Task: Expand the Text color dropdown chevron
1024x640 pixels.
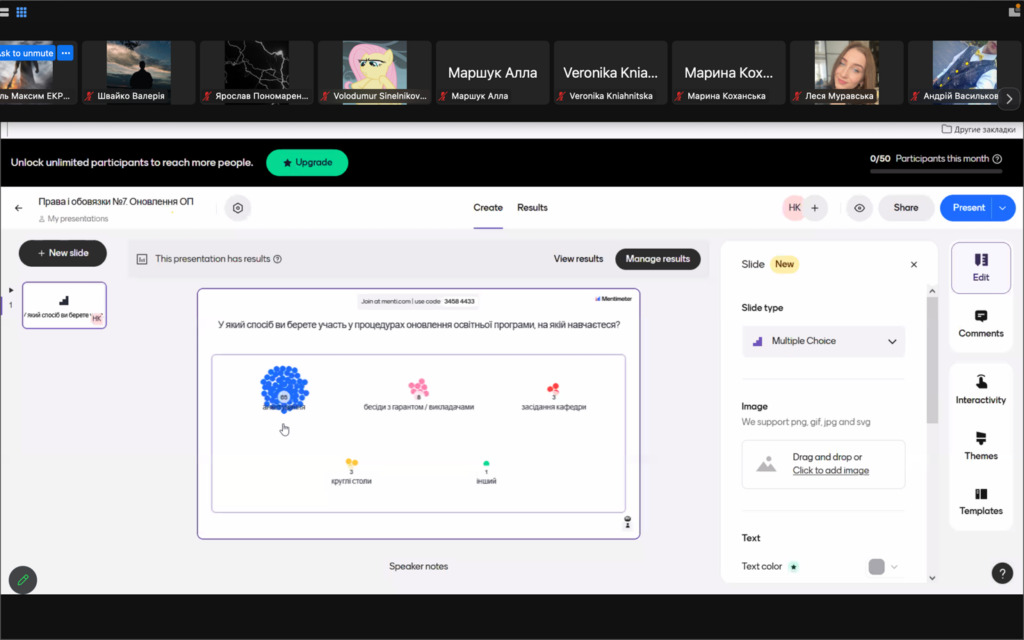Action: (894, 567)
